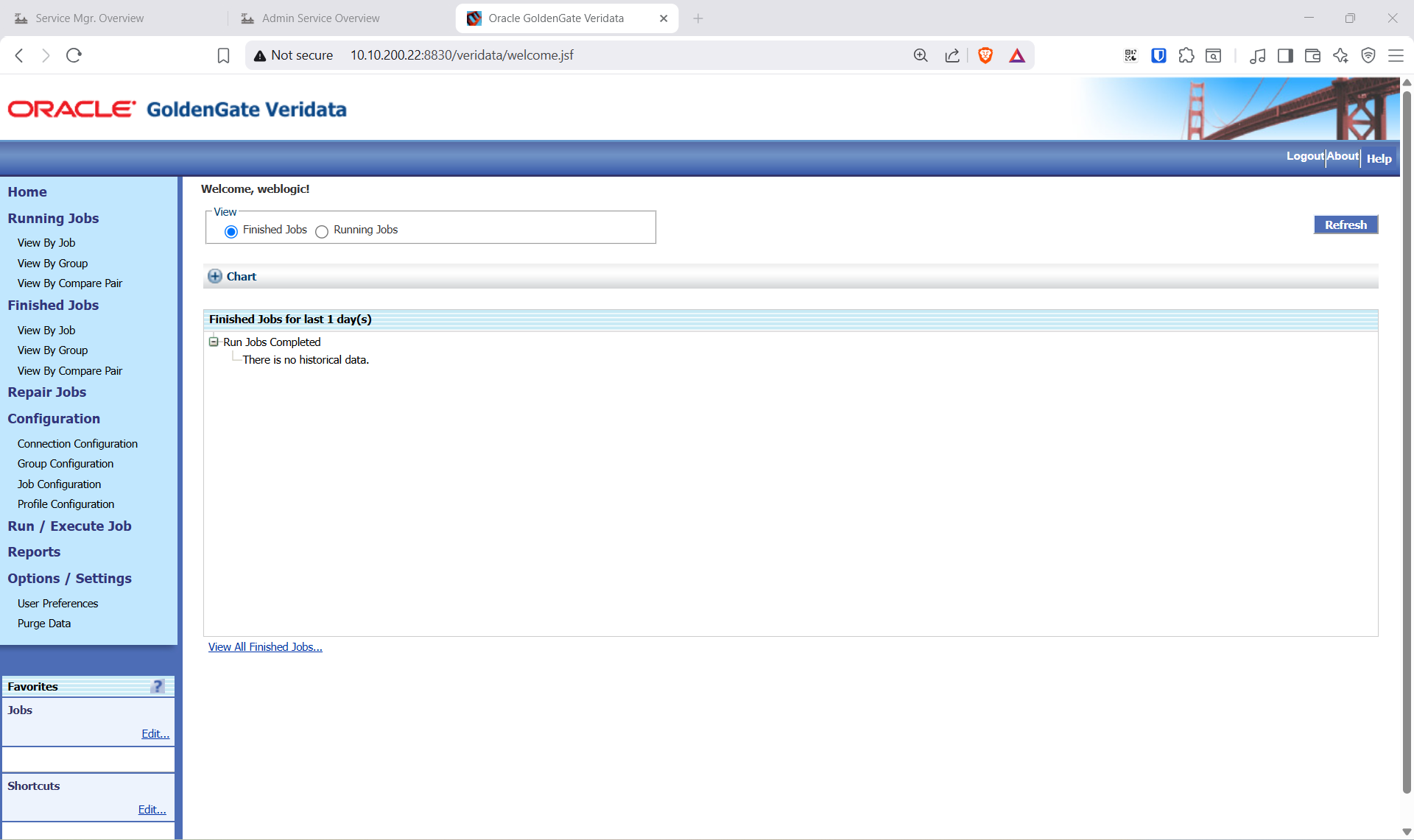1414x840 pixels.
Task: Click Edit link under Favorites Jobs
Action: tap(155, 733)
